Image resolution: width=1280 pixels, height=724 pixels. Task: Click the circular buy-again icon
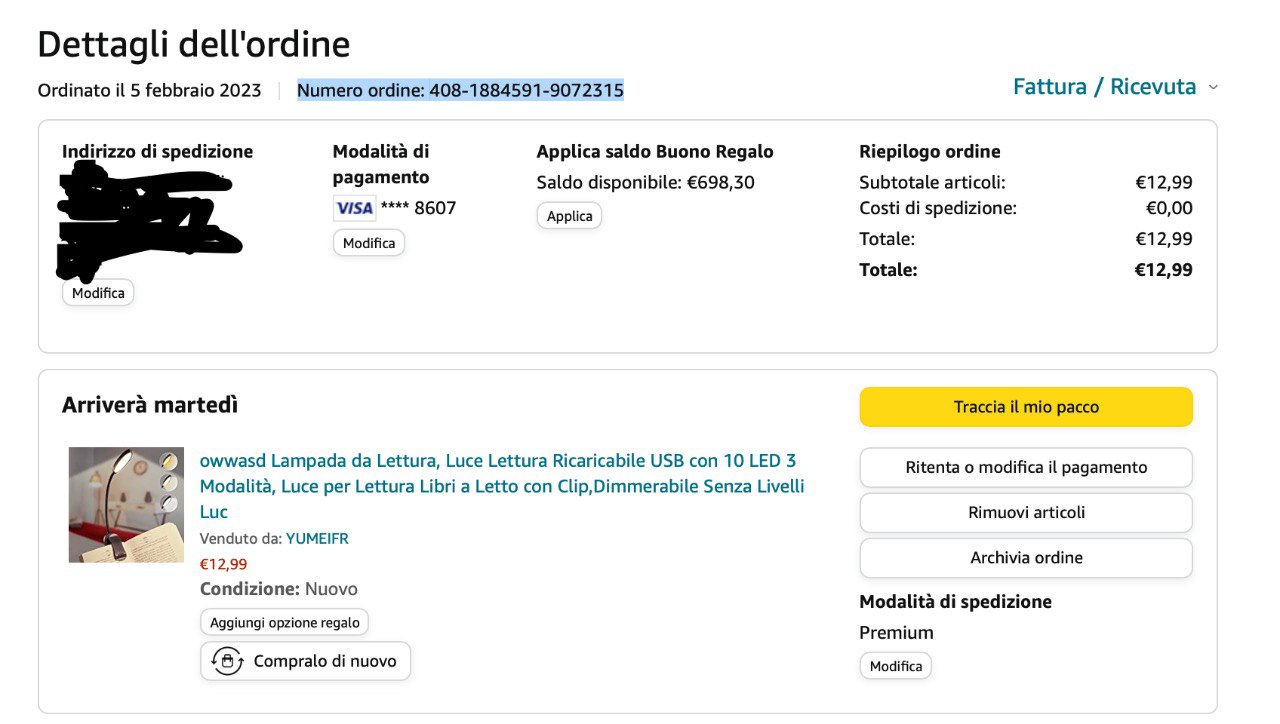(228, 661)
